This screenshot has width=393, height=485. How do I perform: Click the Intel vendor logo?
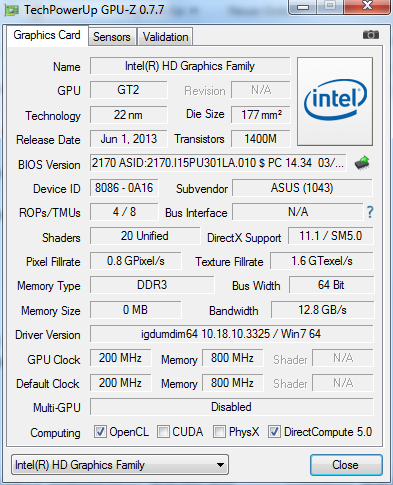coord(335,101)
